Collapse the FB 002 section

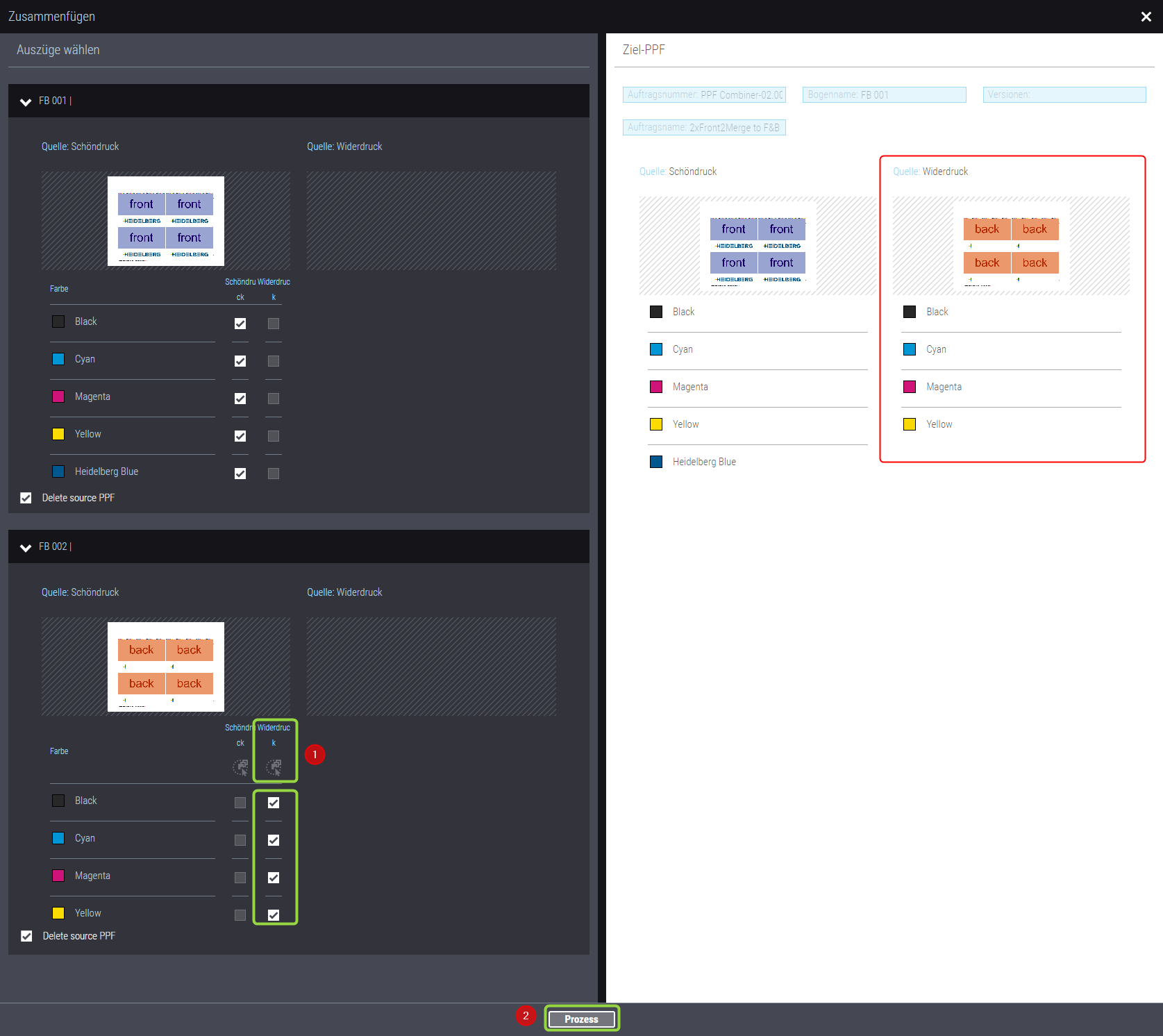click(x=26, y=547)
